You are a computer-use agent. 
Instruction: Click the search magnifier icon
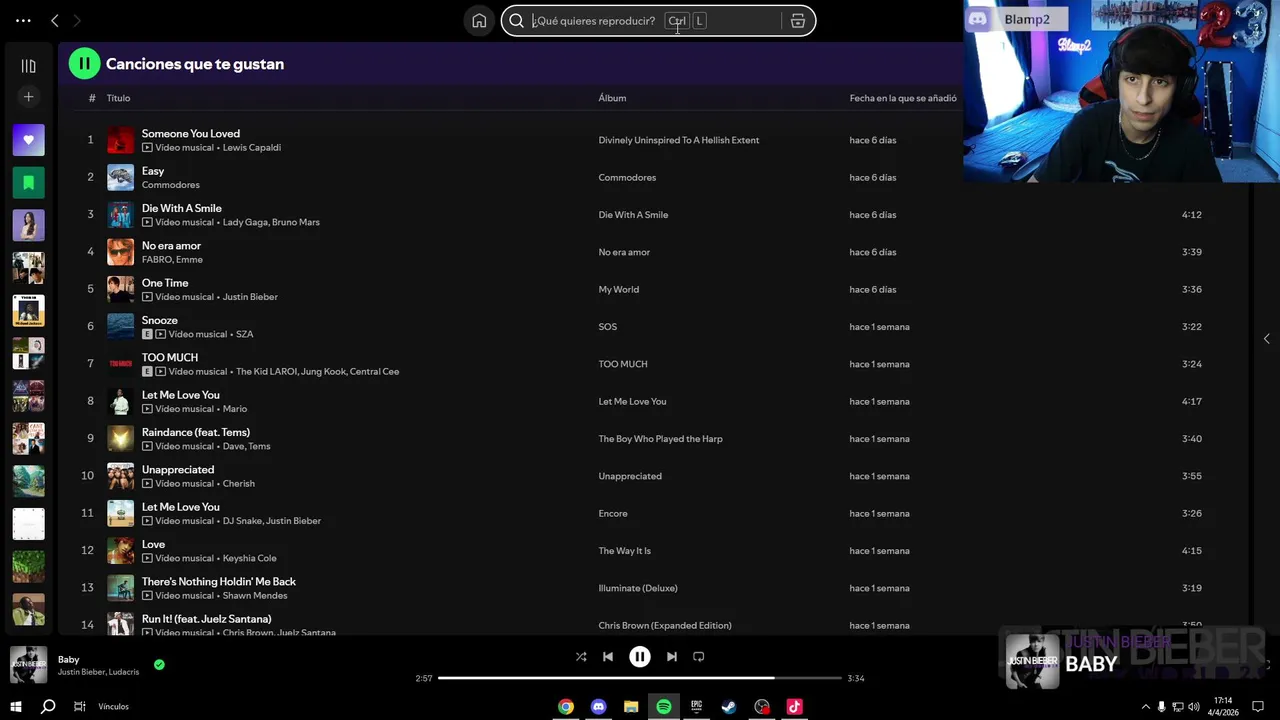(516, 21)
